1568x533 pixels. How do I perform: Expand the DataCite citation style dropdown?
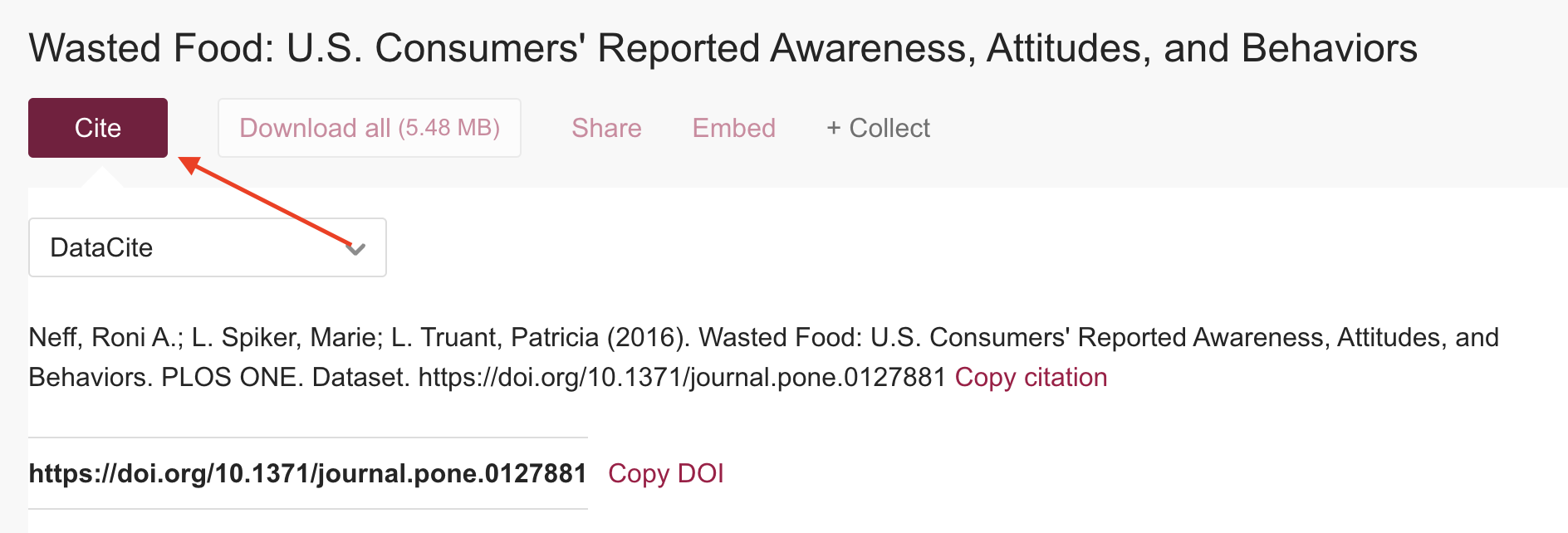click(208, 247)
